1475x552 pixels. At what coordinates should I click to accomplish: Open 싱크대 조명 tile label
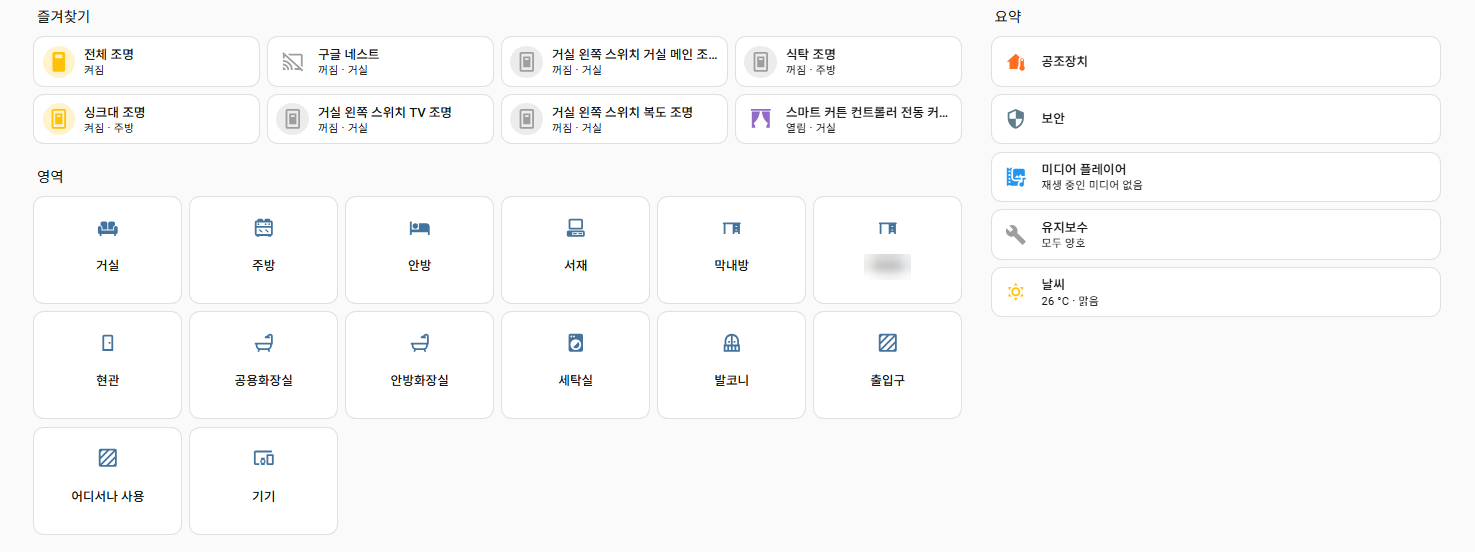point(115,112)
